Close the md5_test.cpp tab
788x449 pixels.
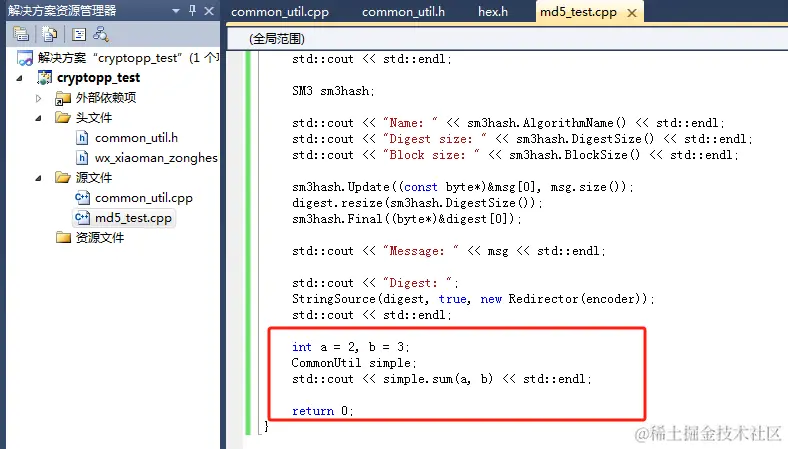[x=632, y=13]
